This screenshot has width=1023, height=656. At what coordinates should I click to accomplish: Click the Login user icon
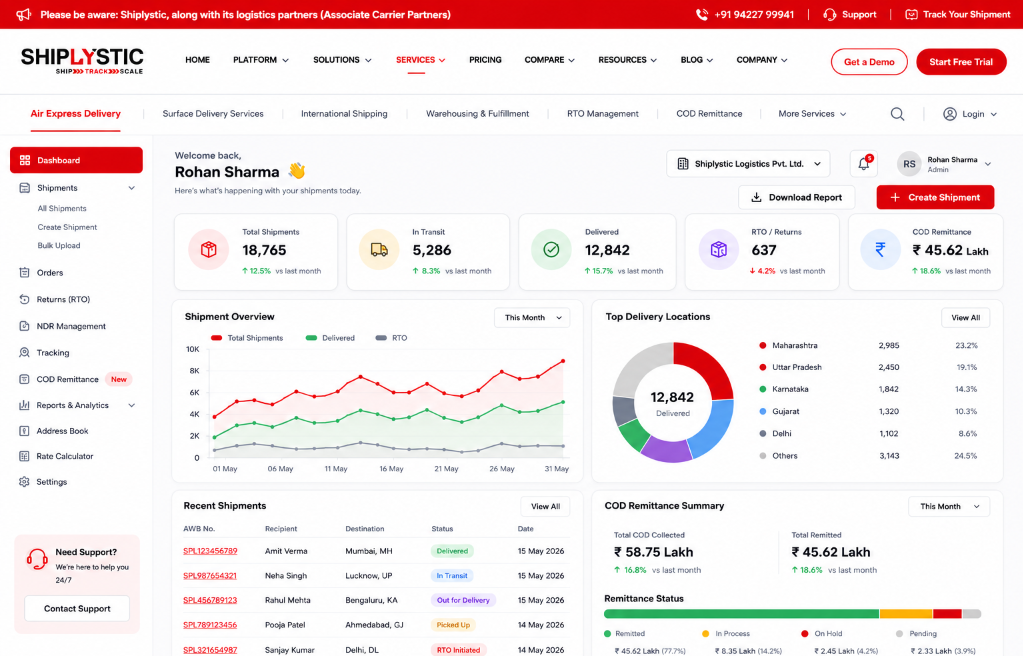pyautogui.click(x=950, y=114)
